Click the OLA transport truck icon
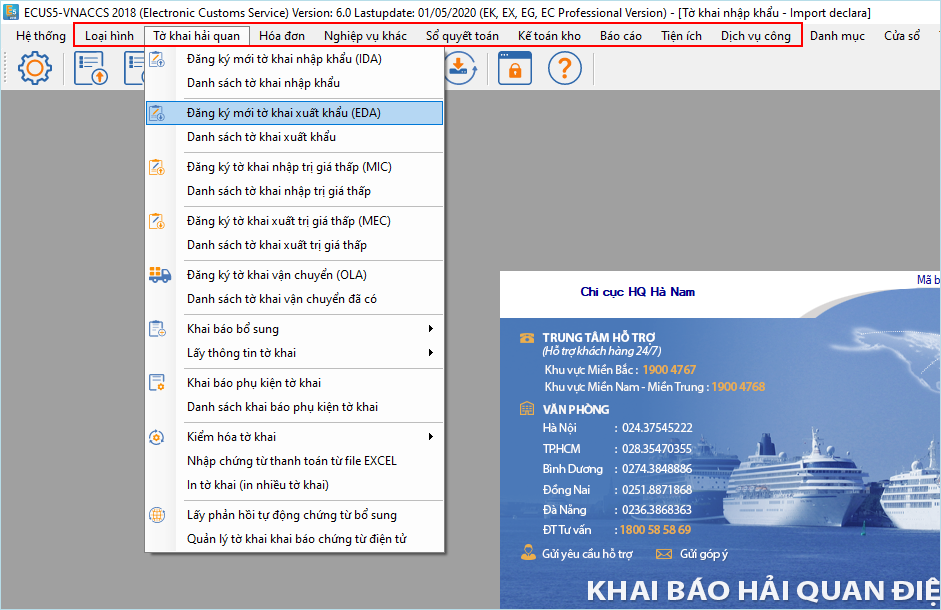941x610 pixels. 160,275
